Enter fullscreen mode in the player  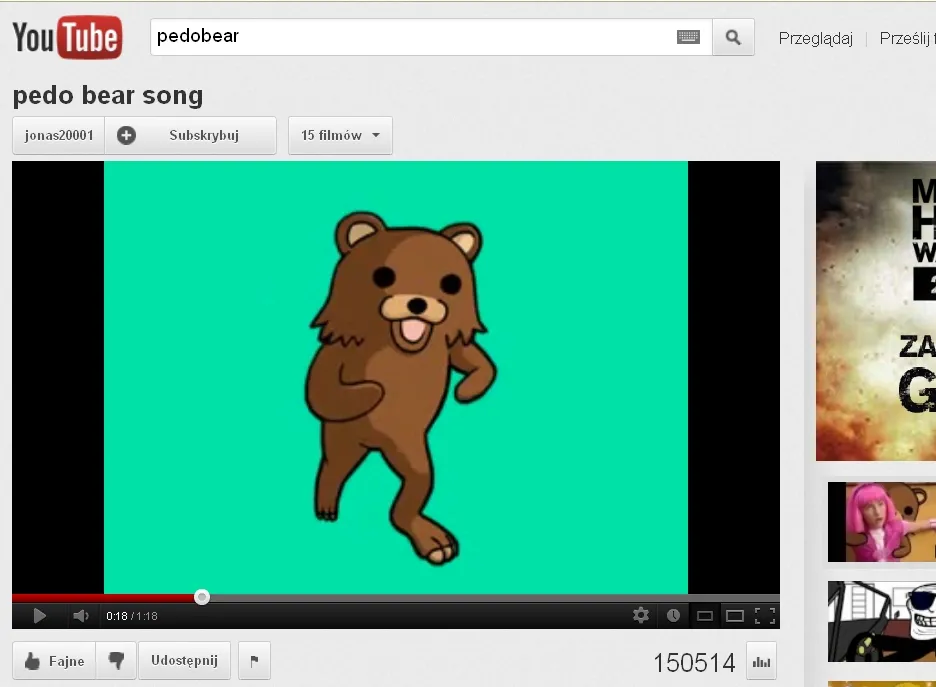(x=765, y=616)
